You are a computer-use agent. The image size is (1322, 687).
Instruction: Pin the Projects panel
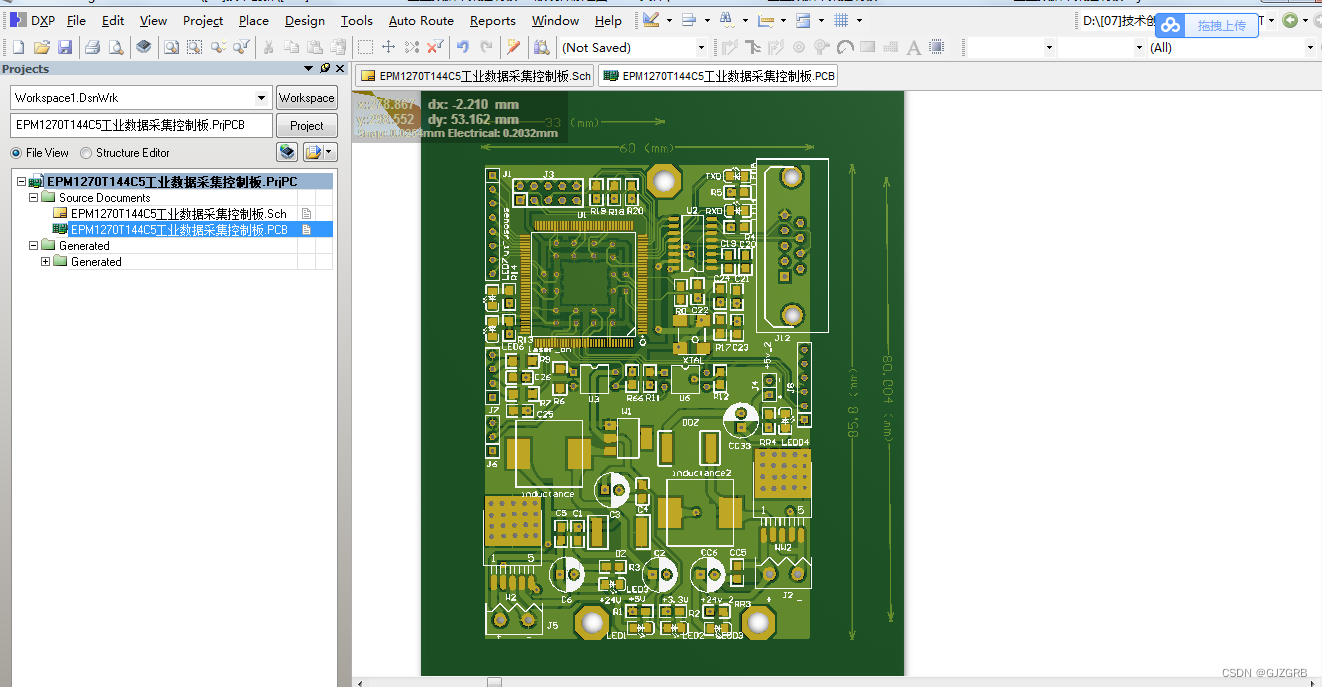point(325,69)
